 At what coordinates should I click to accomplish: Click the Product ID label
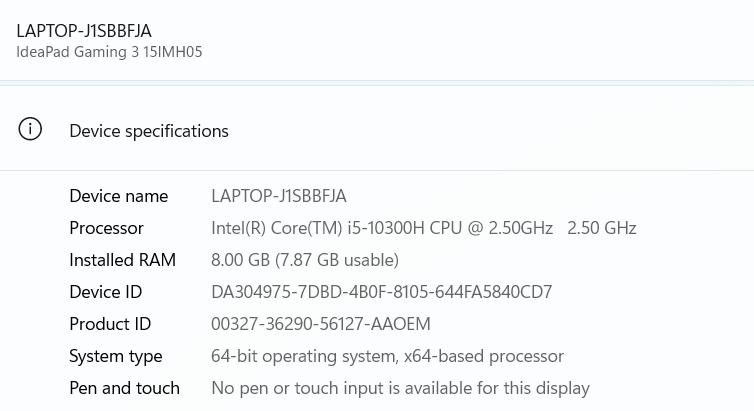coord(110,324)
